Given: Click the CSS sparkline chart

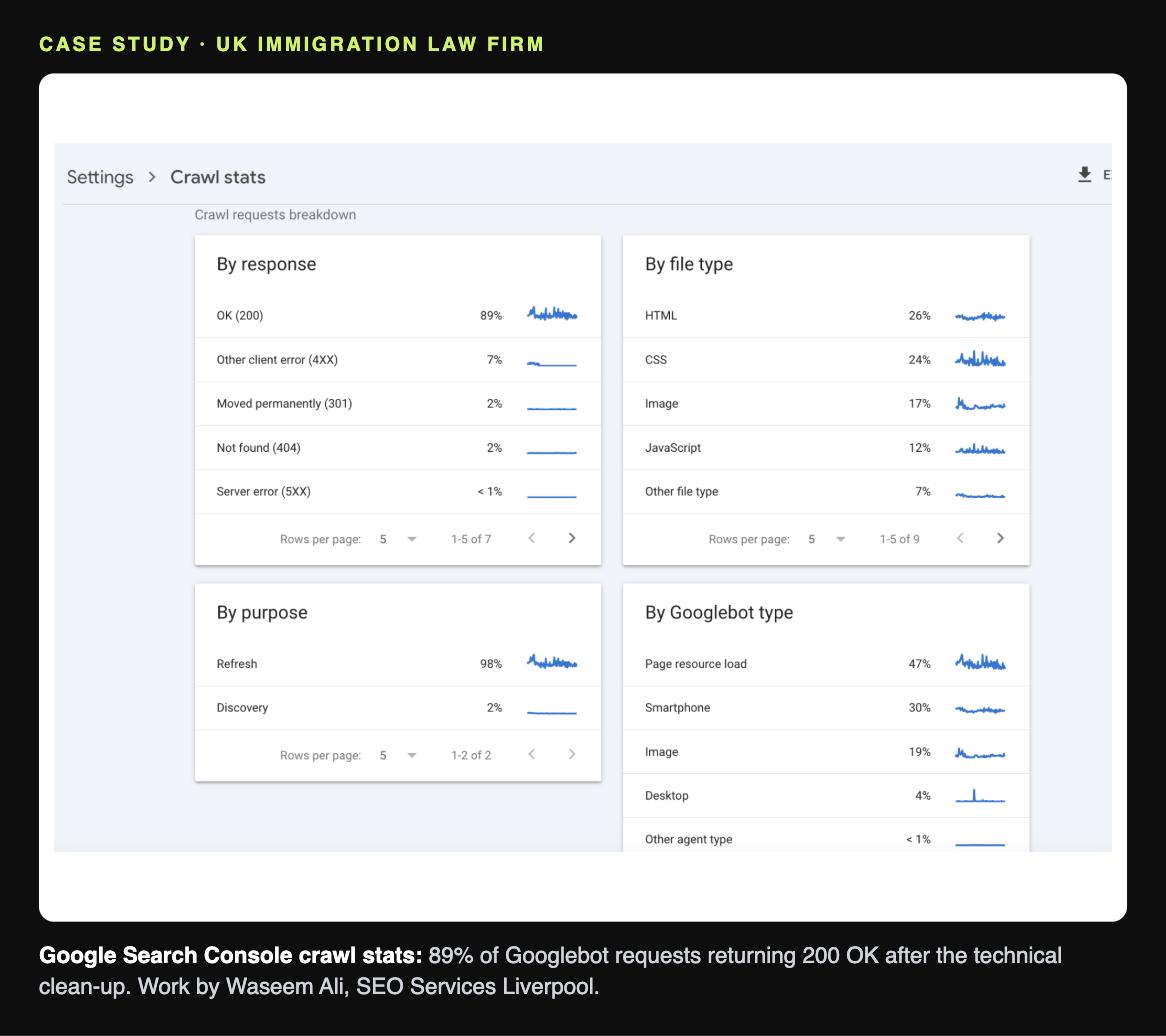Looking at the screenshot, I should pyautogui.click(x=980, y=359).
